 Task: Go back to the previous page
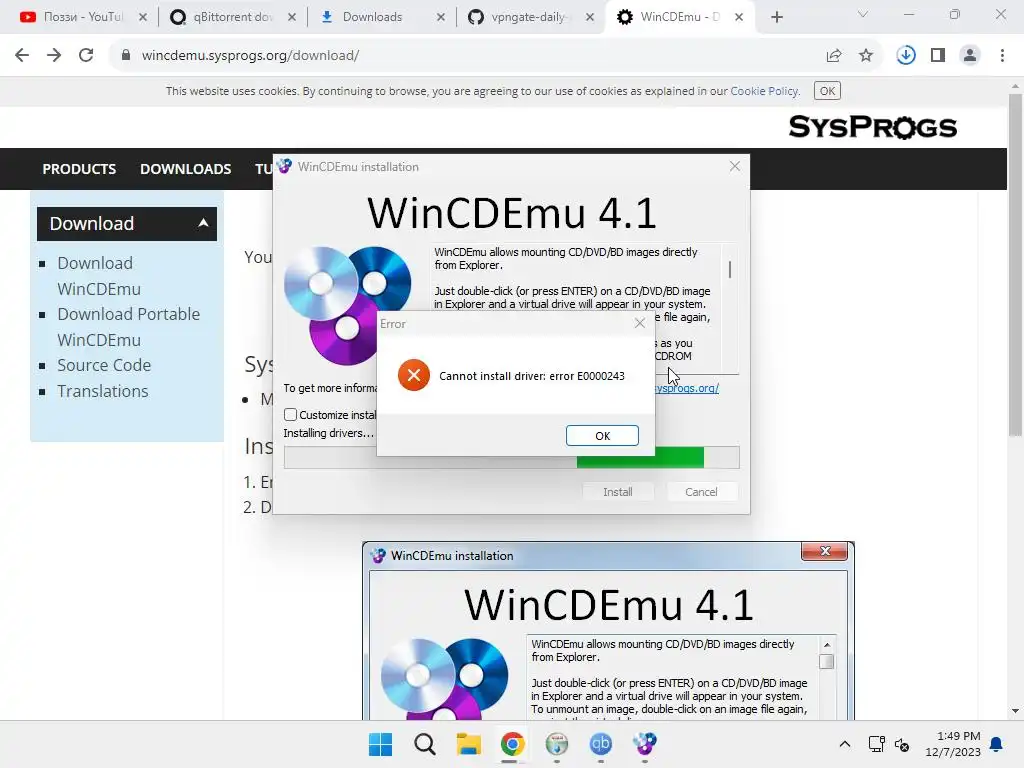[22, 56]
